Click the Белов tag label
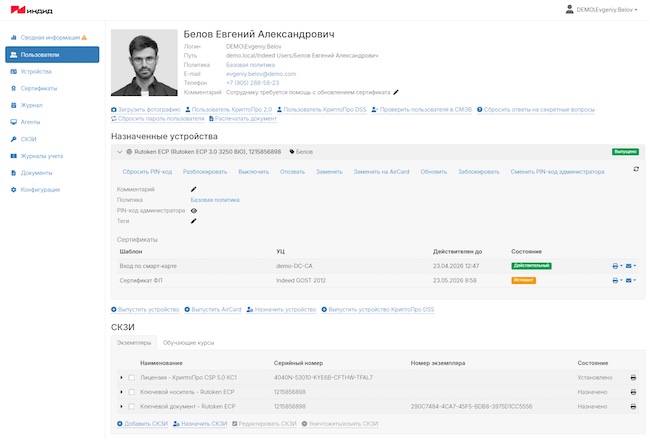The height and width of the screenshot is (439, 650). coord(301,152)
